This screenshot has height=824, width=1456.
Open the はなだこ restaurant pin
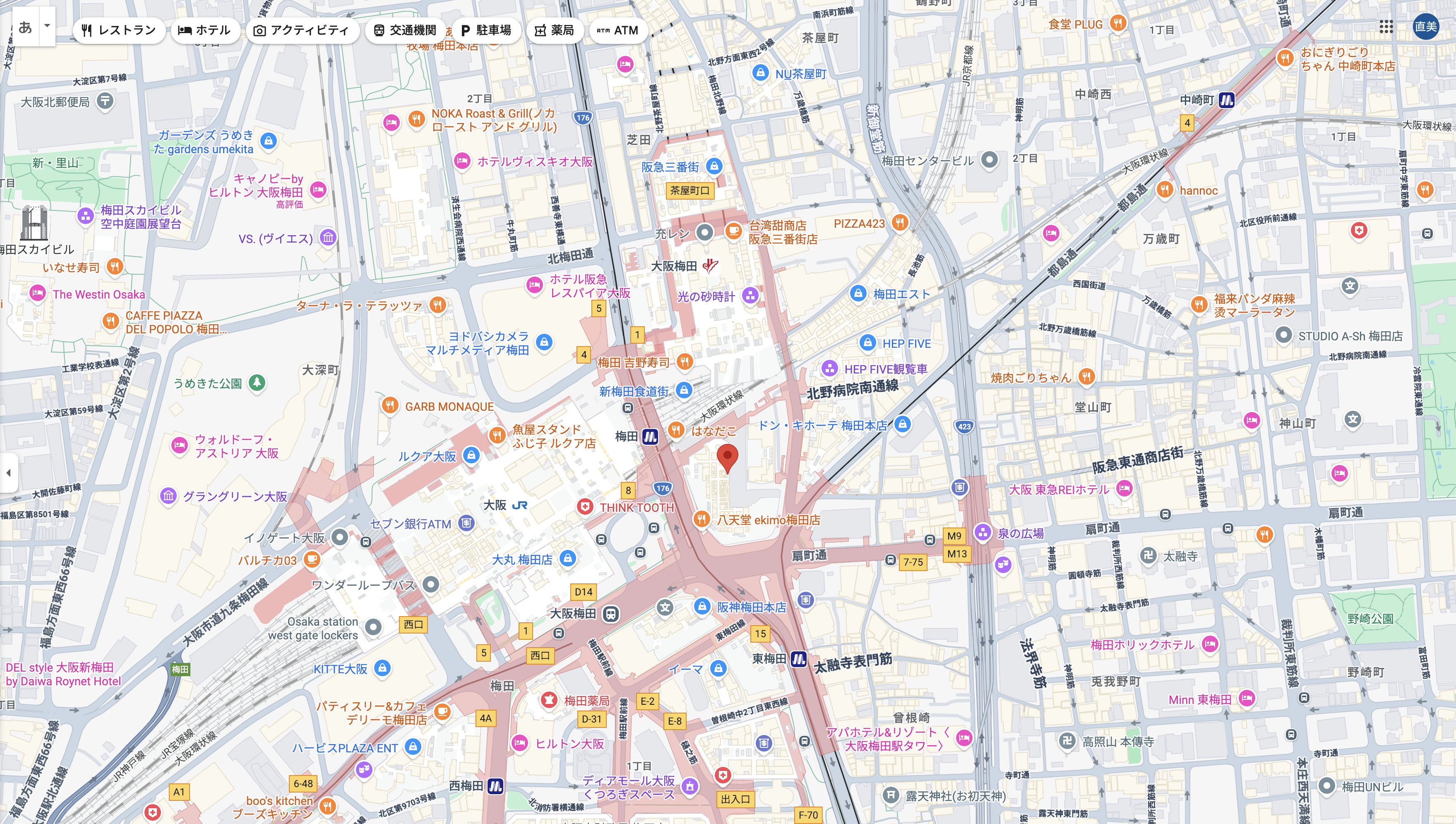(676, 430)
